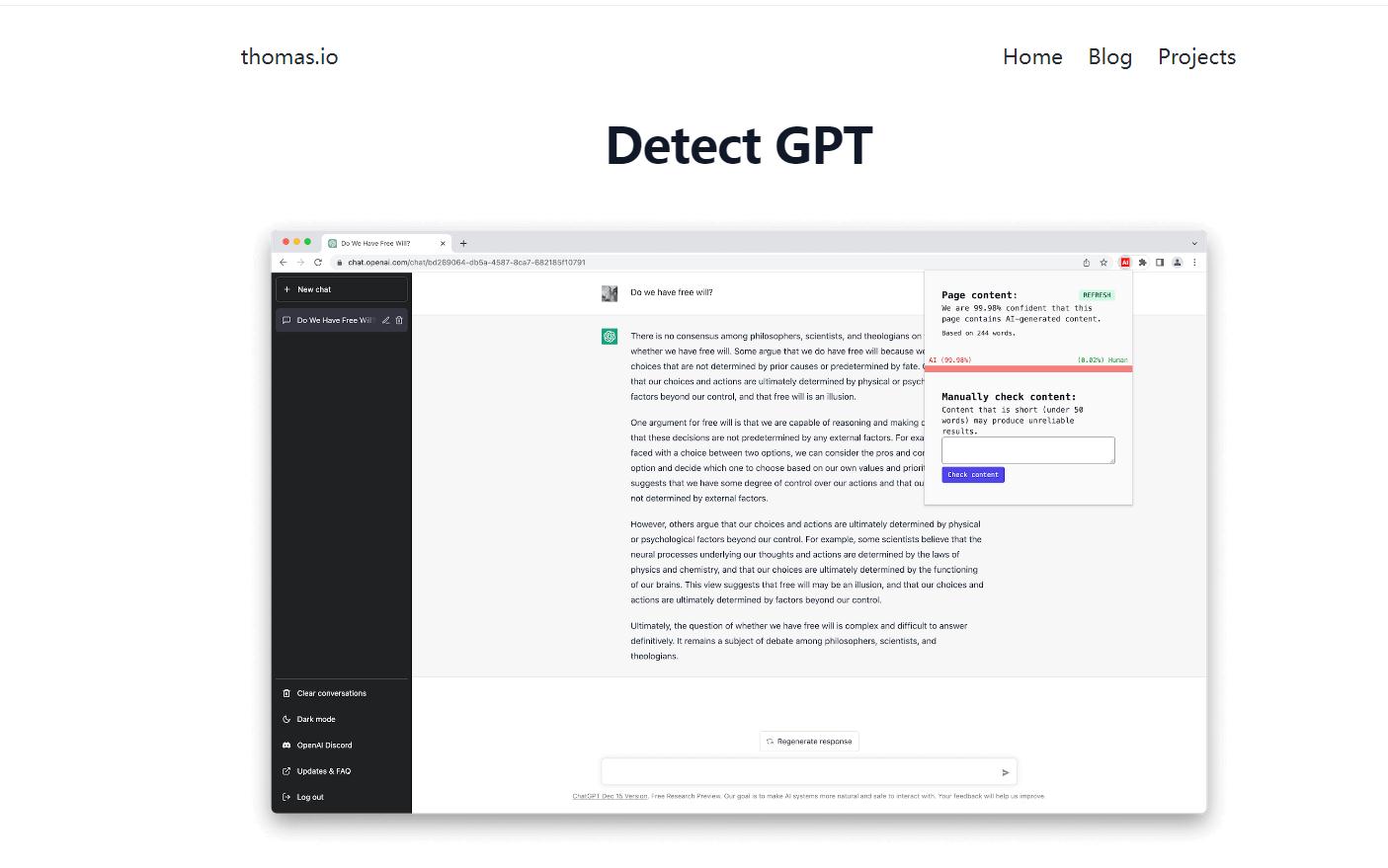Click the red AI confidence bar

pos(1028,369)
